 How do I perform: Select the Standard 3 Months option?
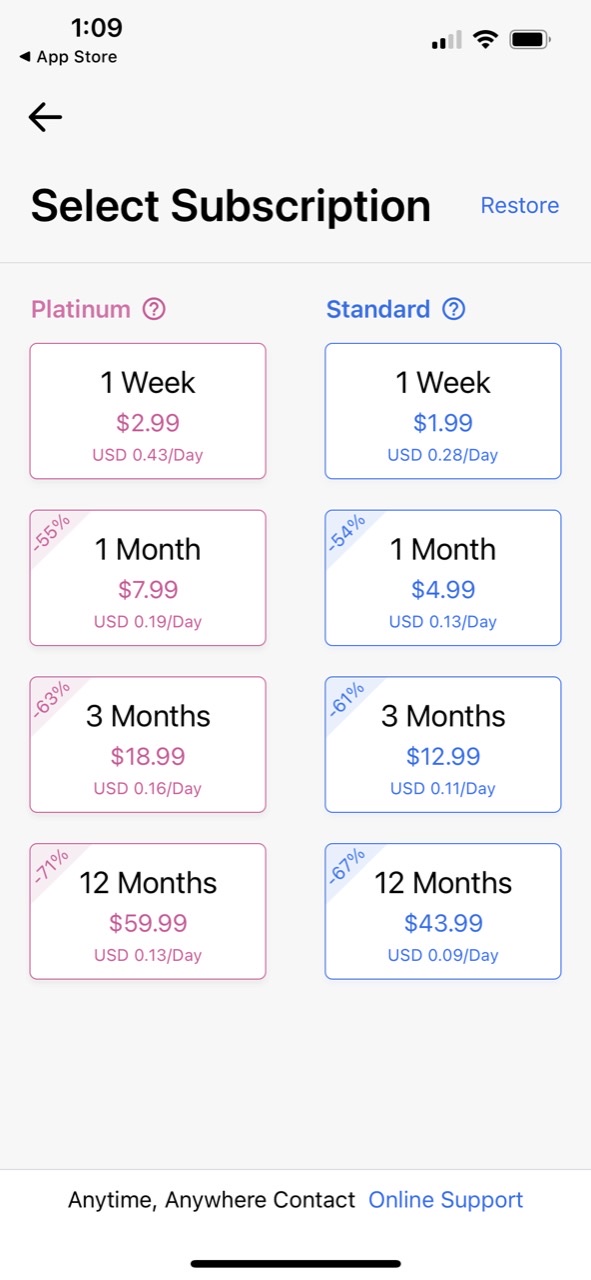(442, 744)
